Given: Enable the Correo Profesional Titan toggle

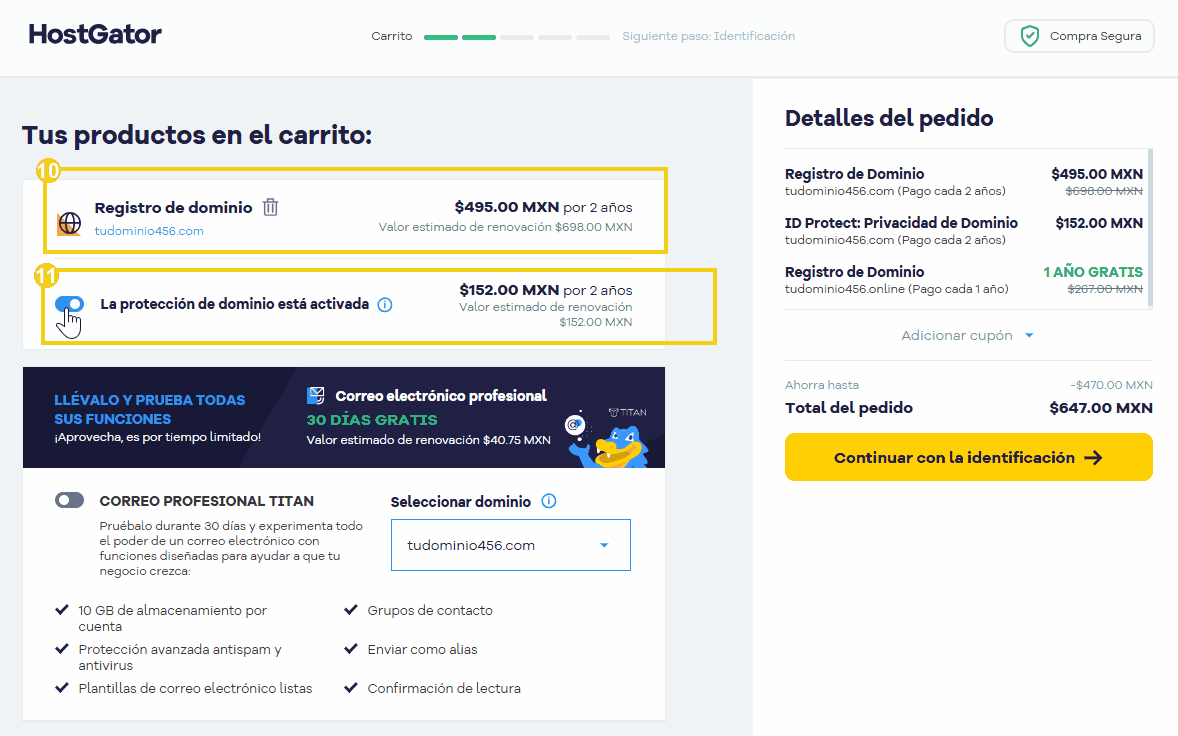Looking at the screenshot, I should 69,500.
